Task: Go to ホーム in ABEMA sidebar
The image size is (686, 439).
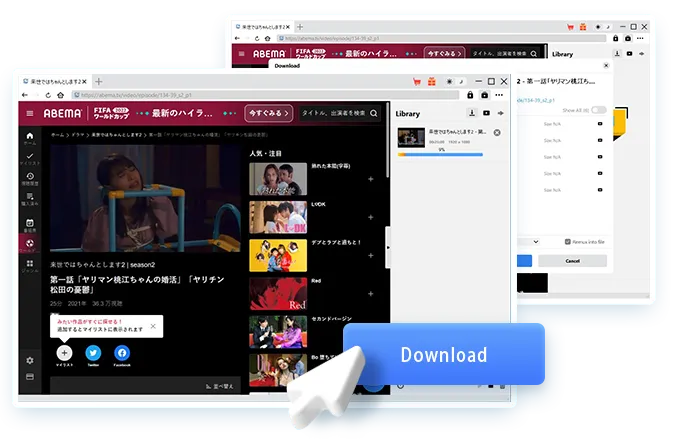Action: pyautogui.click(x=30, y=138)
